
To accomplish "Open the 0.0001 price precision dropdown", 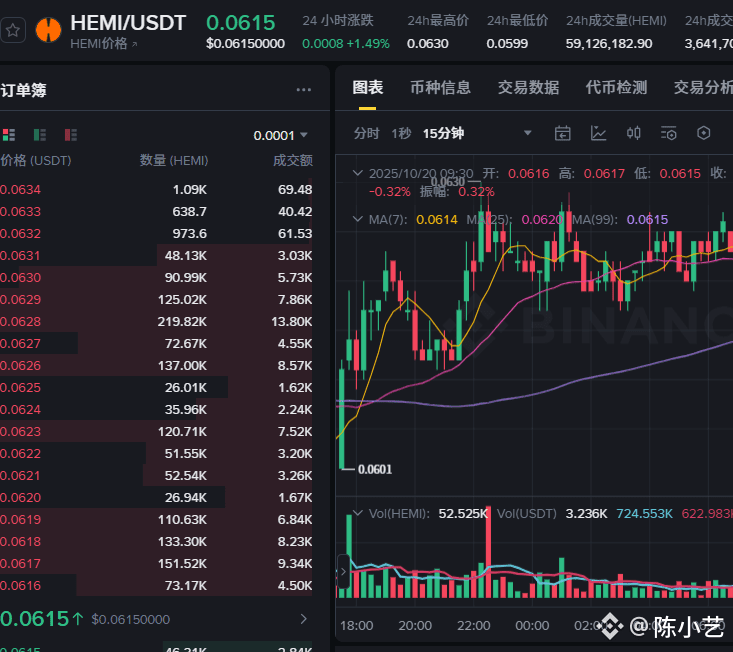I will [280, 136].
